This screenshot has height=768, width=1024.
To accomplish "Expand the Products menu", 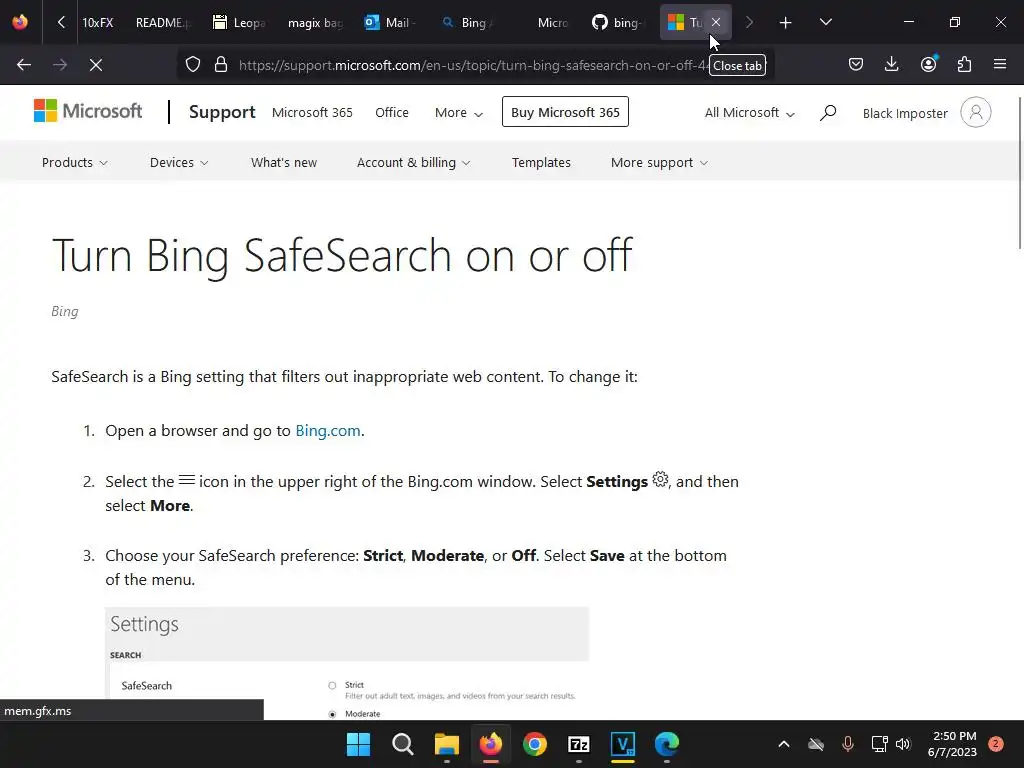I will [x=74, y=162].
